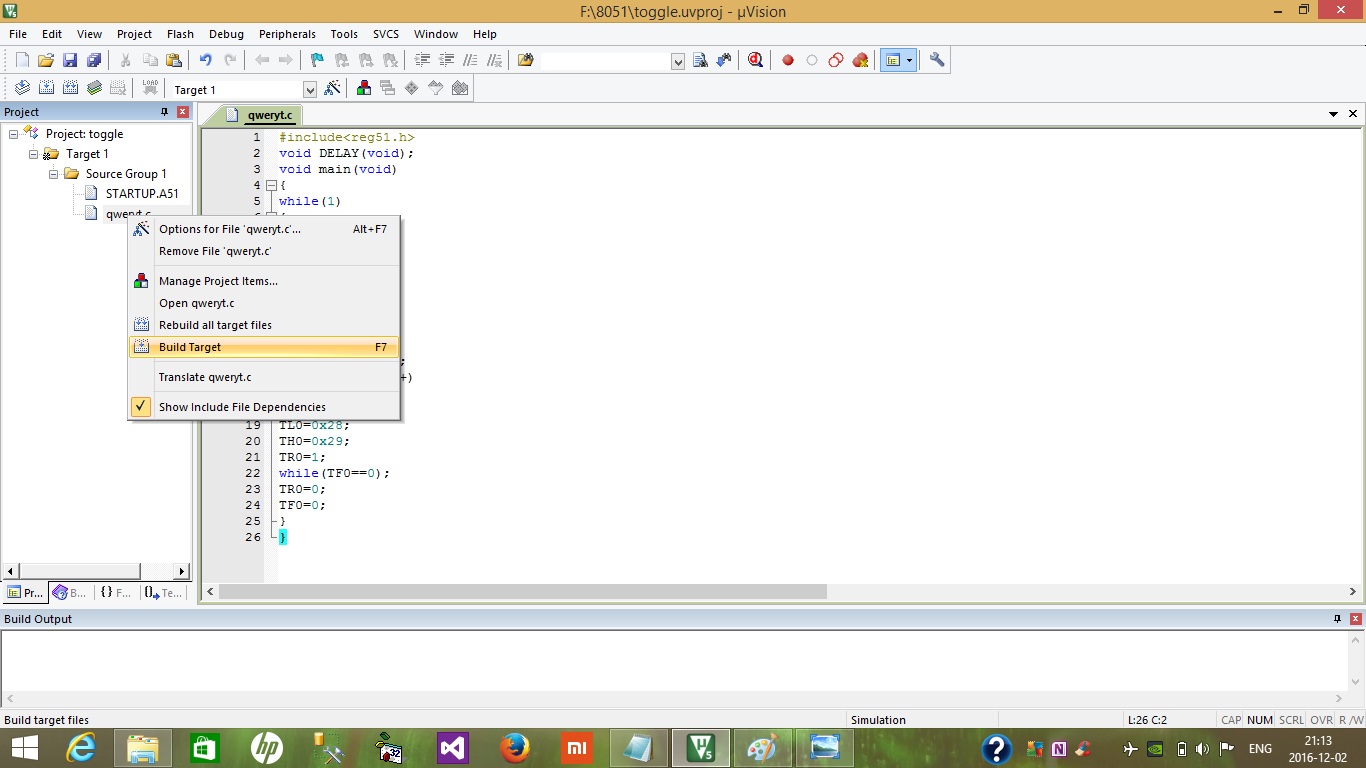Insert a bookmark using the flag icon
This screenshot has width=1366, height=768.
click(316, 60)
